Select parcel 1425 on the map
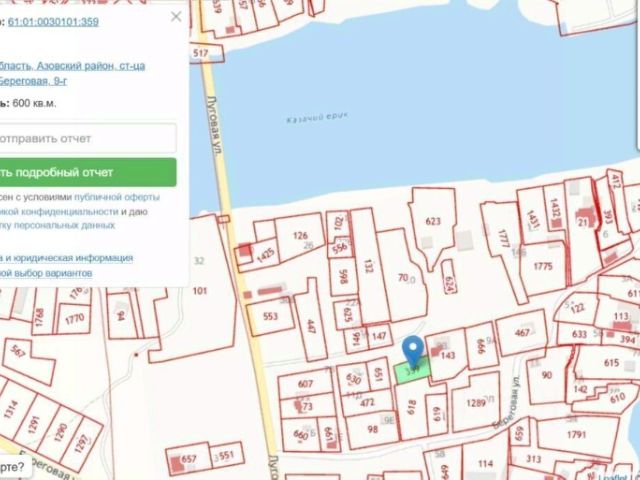640x480 pixels. [x=266, y=255]
